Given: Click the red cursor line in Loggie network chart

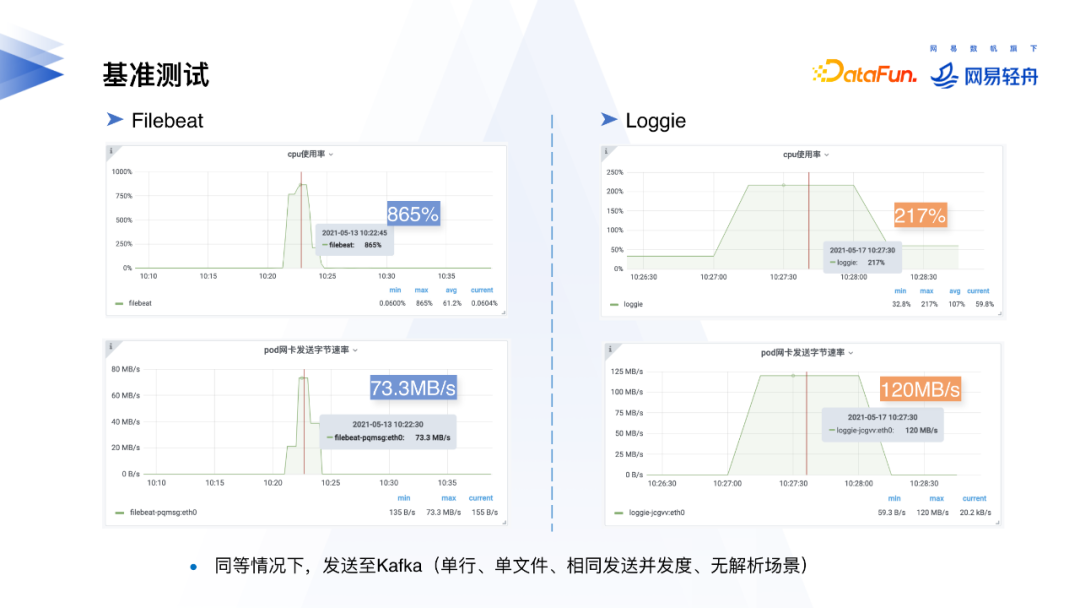Looking at the screenshot, I should [807, 423].
